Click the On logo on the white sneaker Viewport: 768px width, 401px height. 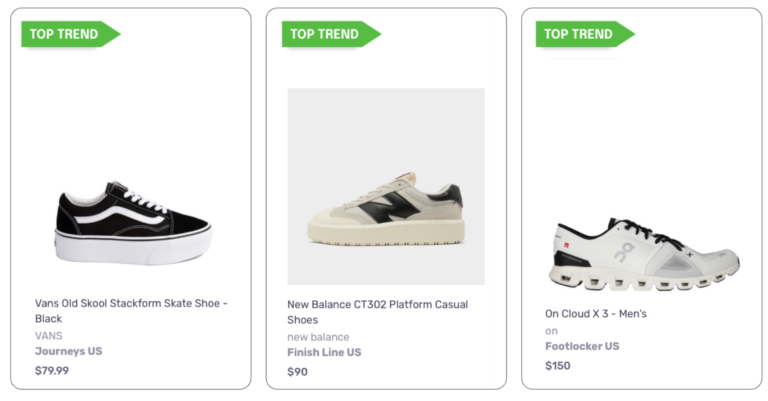623,252
